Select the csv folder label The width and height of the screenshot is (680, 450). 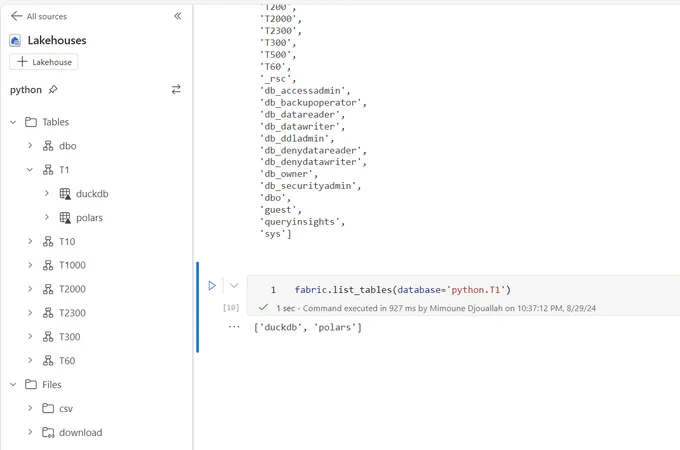(66, 408)
